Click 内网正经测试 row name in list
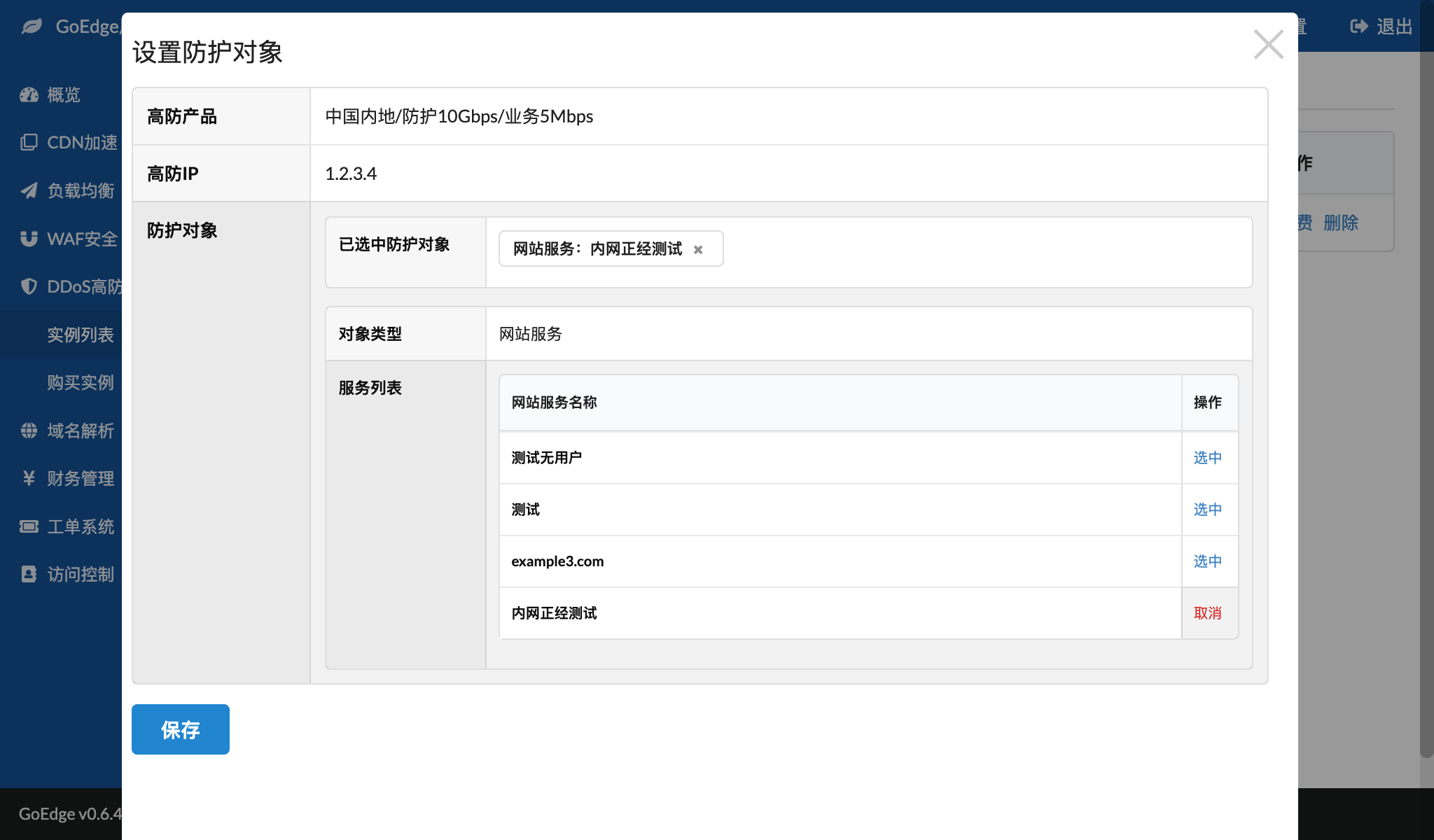This screenshot has width=1434, height=840. tap(554, 613)
